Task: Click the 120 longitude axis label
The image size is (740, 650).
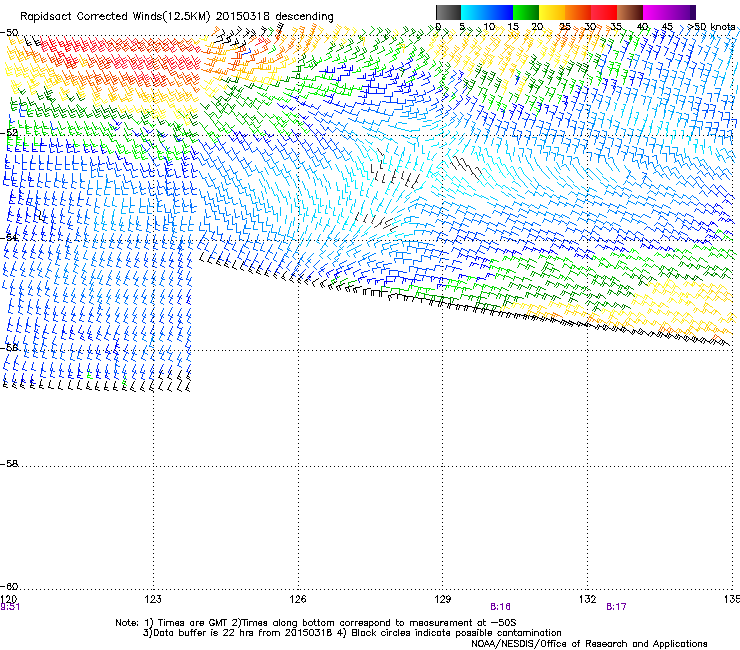Action: pyautogui.click(x=9, y=599)
